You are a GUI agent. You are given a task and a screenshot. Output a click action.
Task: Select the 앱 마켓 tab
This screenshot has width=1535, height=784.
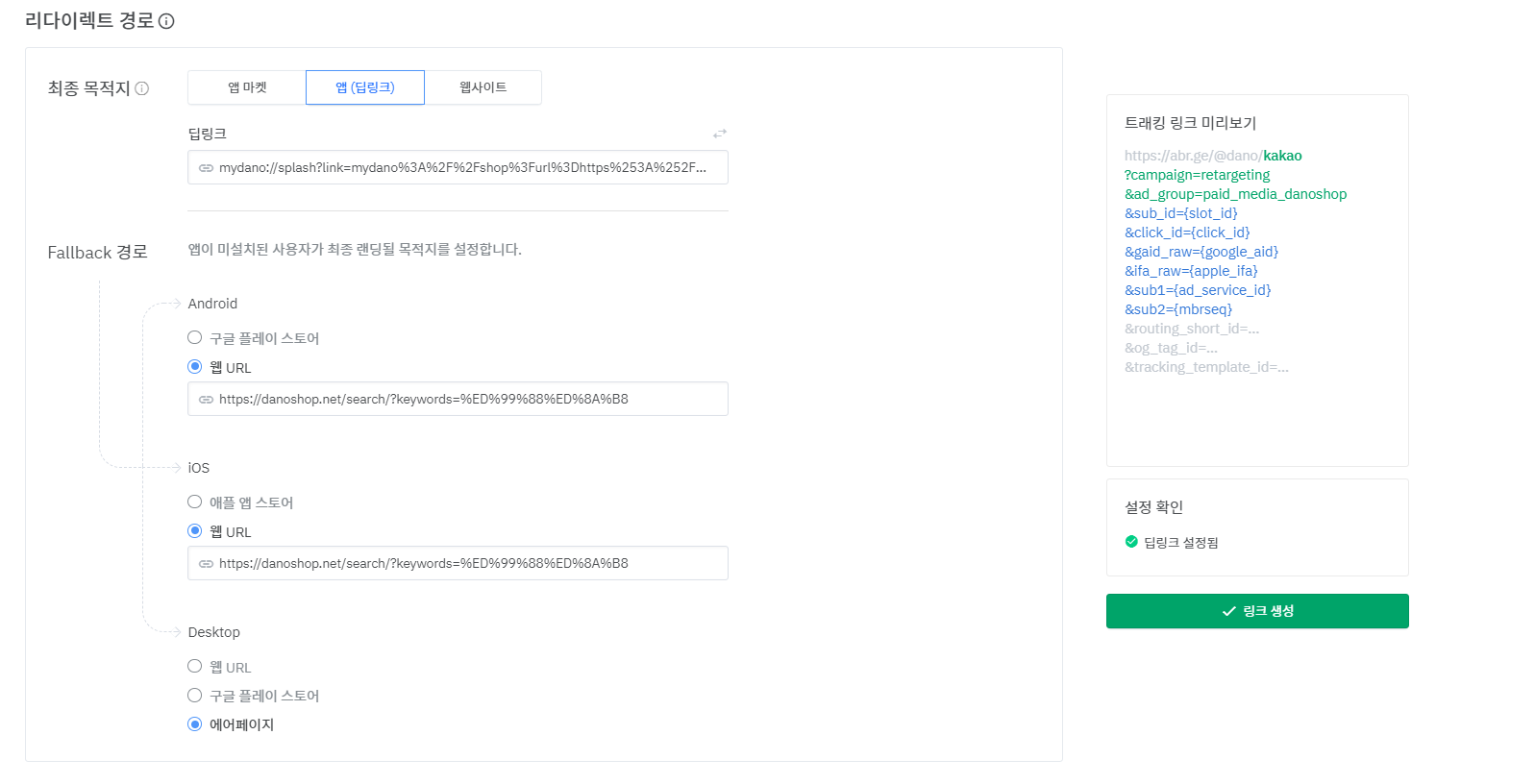[x=247, y=87]
